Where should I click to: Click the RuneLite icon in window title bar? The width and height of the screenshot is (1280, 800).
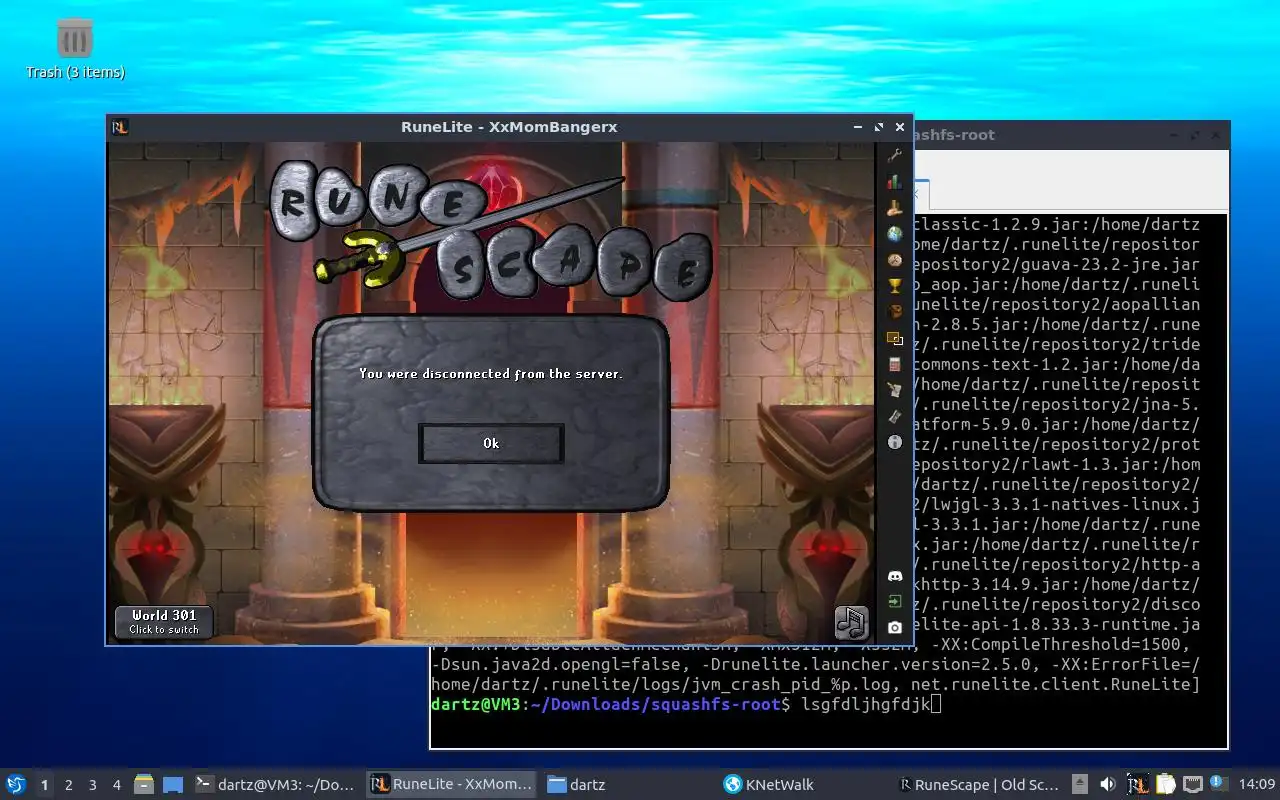point(120,127)
